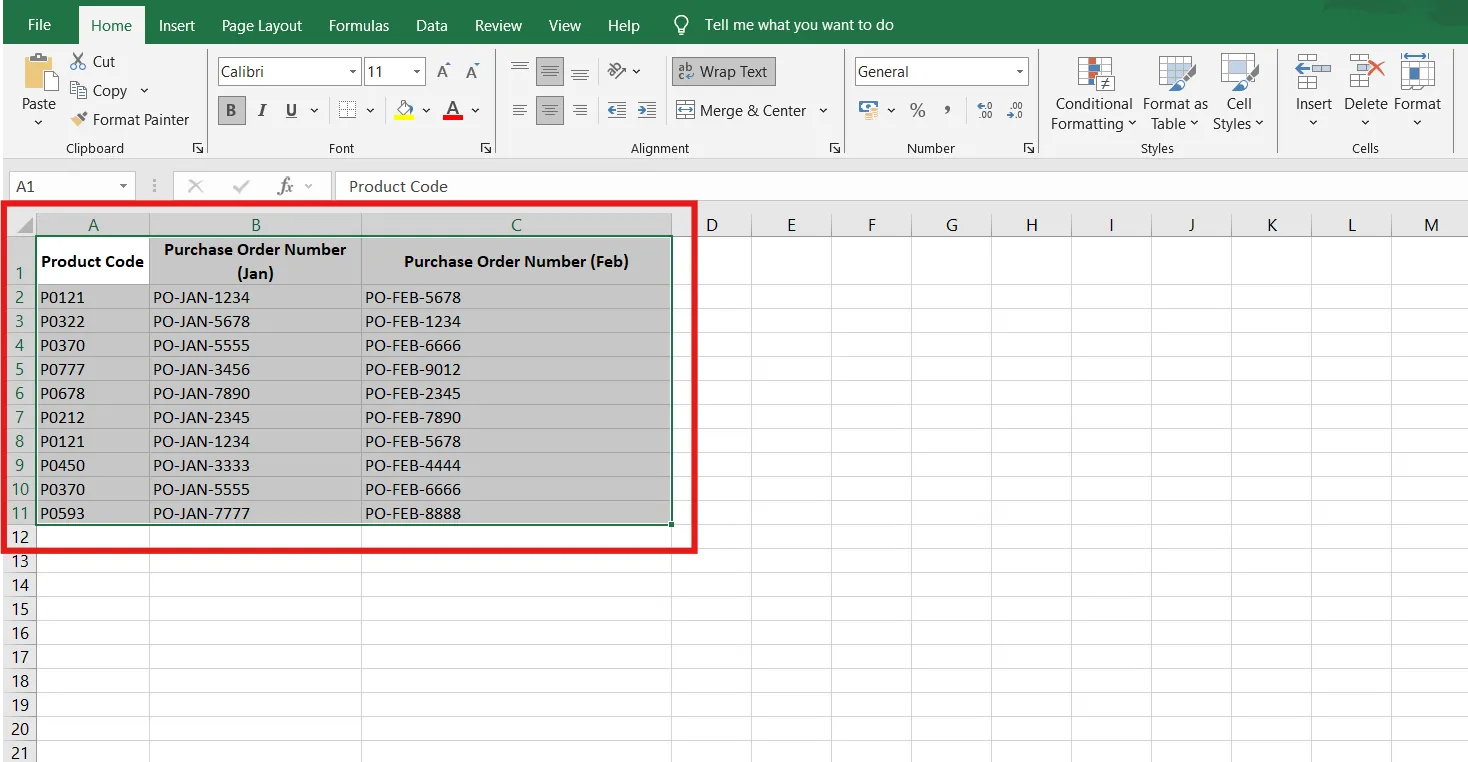
Task: Apply red font color A
Action: pos(453,110)
